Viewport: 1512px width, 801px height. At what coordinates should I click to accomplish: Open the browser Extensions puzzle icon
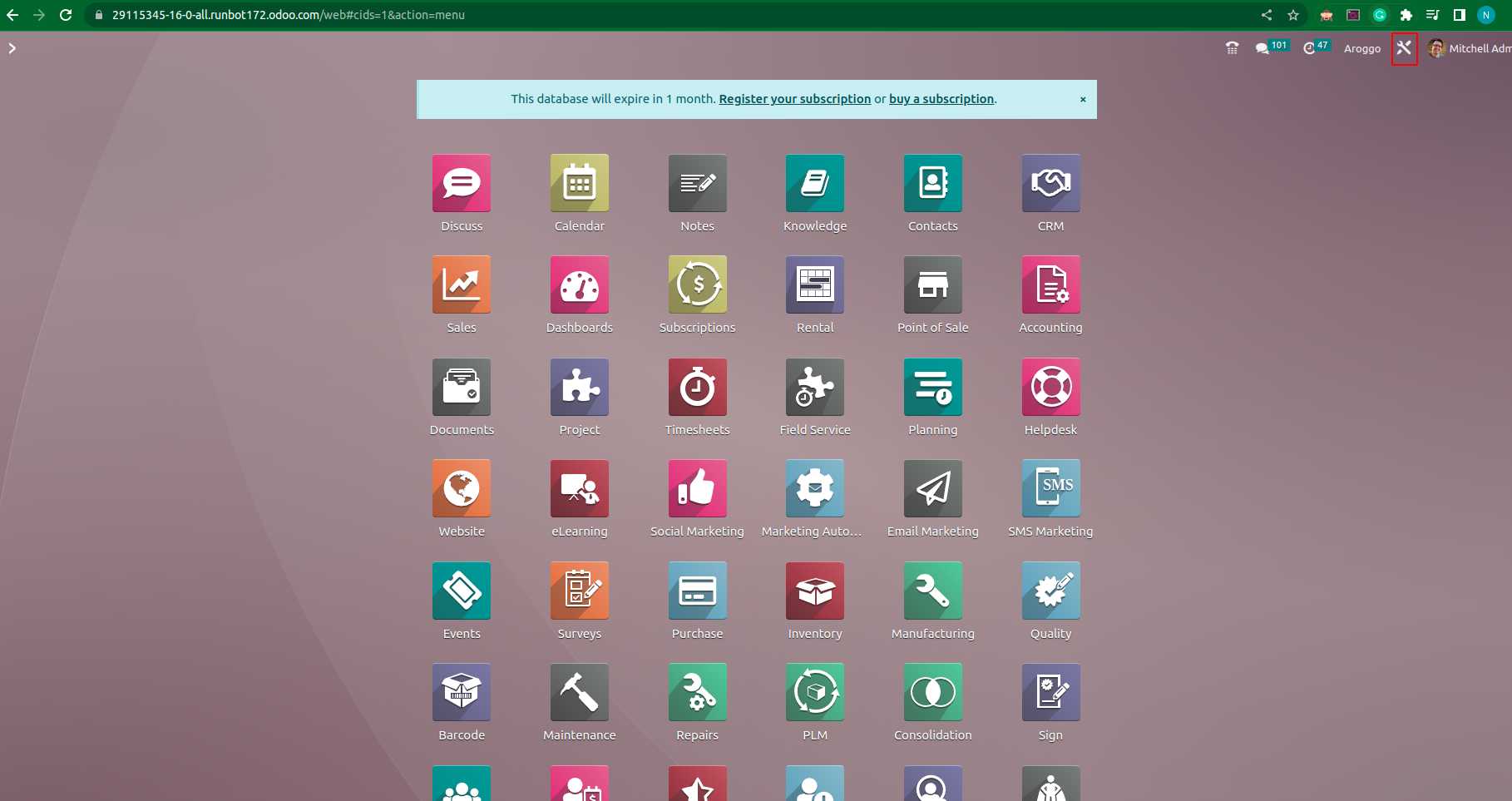(1406, 15)
